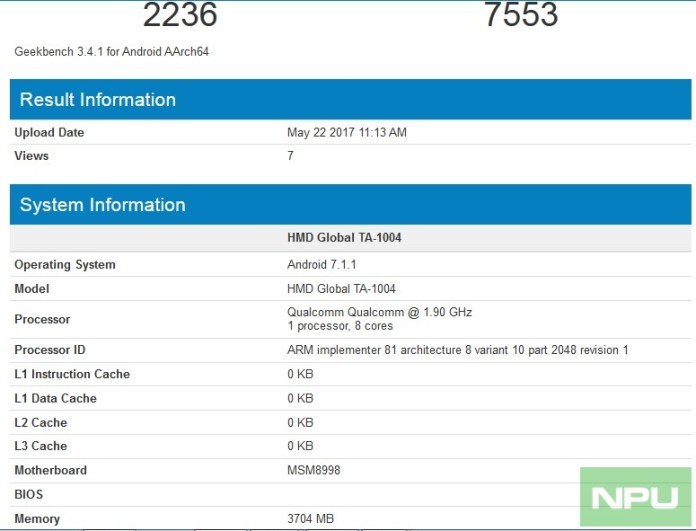This screenshot has height=531, width=696.
Task: Click the Processor ID label
Action: point(50,350)
